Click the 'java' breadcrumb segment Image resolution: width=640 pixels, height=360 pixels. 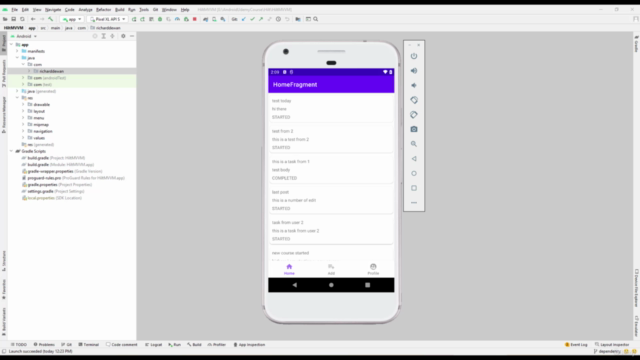[x=69, y=28]
